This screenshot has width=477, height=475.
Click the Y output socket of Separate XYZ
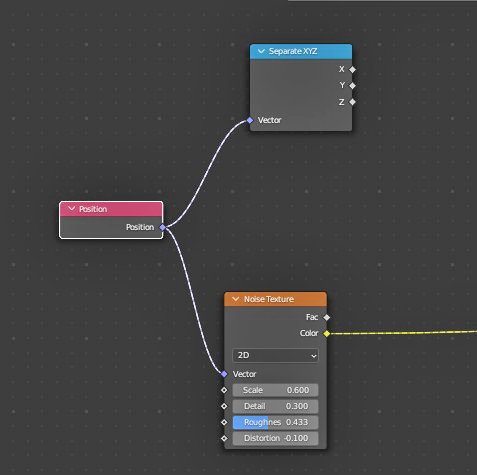352,86
